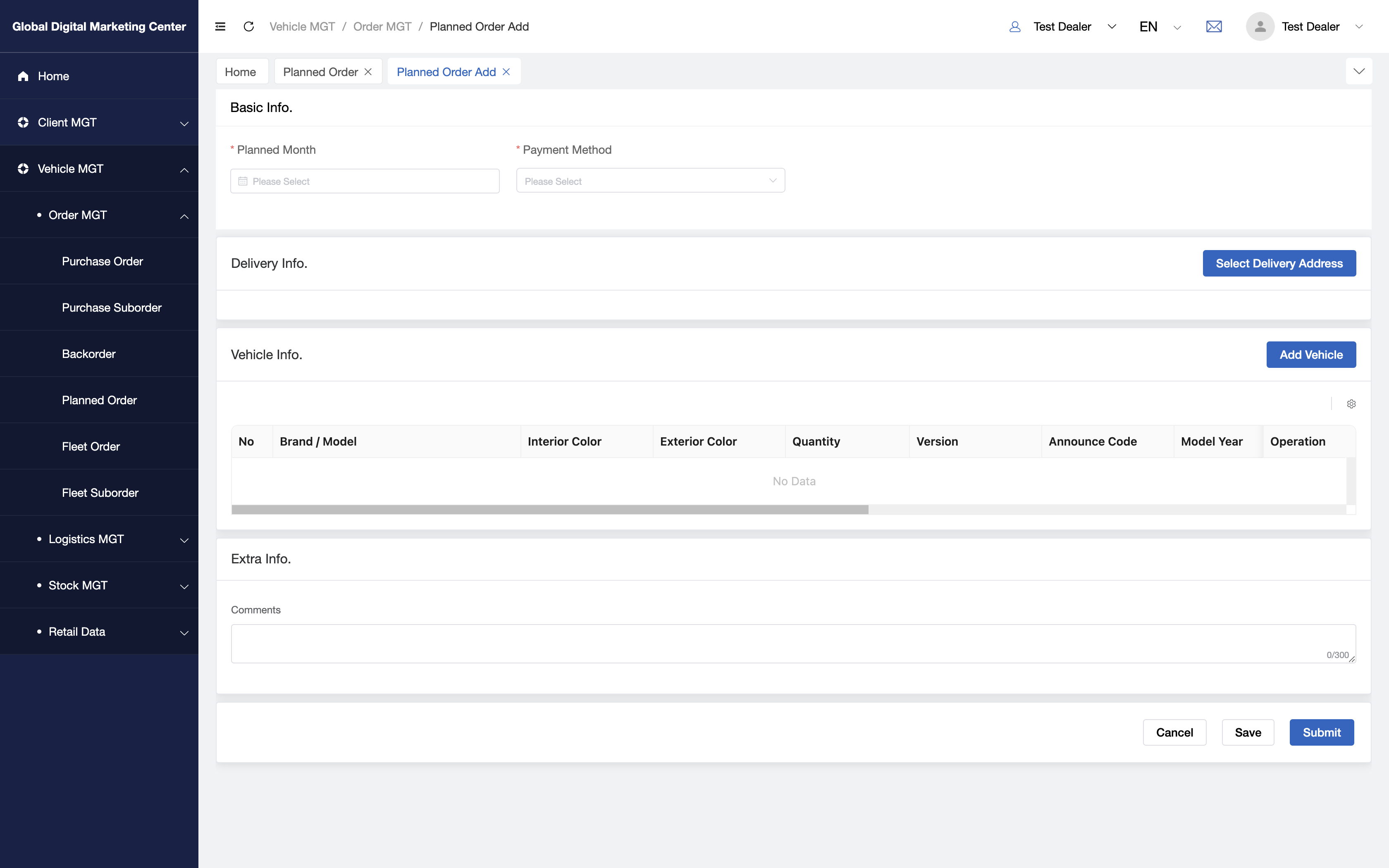Image resolution: width=1389 pixels, height=868 pixels.
Task: Click the Comments text area
Action: (793, 644)
